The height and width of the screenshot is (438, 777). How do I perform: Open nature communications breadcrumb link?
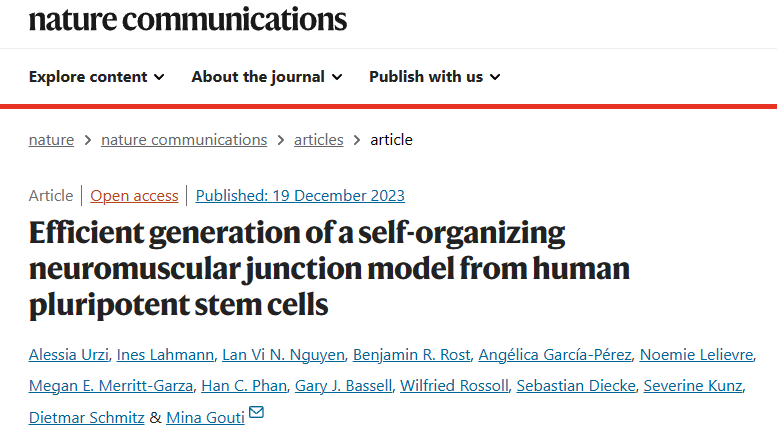(184, 140)
